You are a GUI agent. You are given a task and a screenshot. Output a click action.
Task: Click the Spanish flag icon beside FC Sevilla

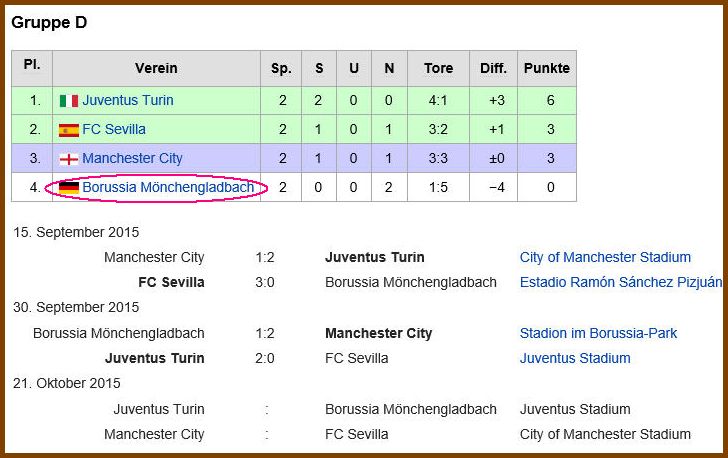point(69,130)
